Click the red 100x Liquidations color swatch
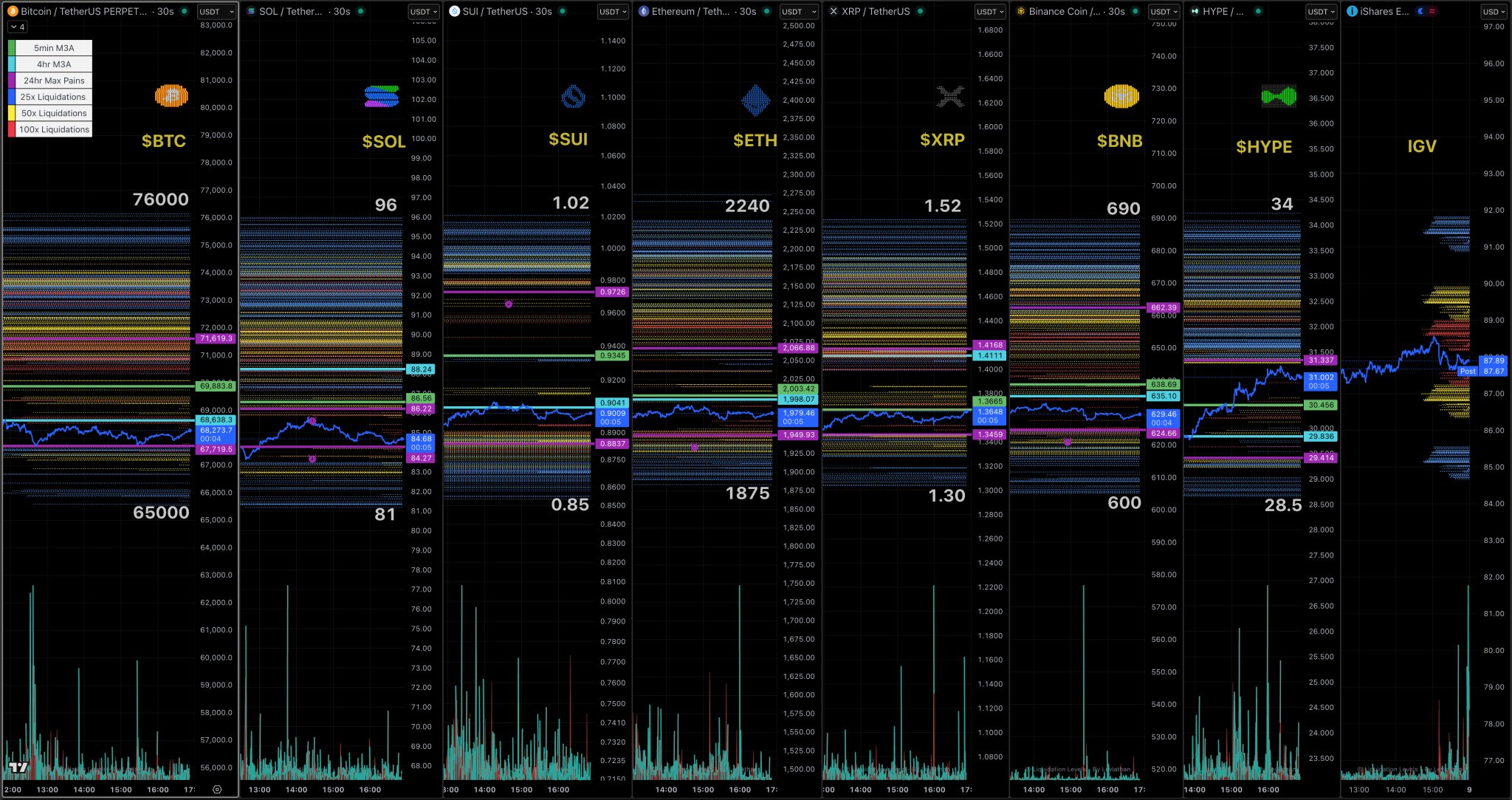The width and height of the screenshot is (1512, 800). 11,129
